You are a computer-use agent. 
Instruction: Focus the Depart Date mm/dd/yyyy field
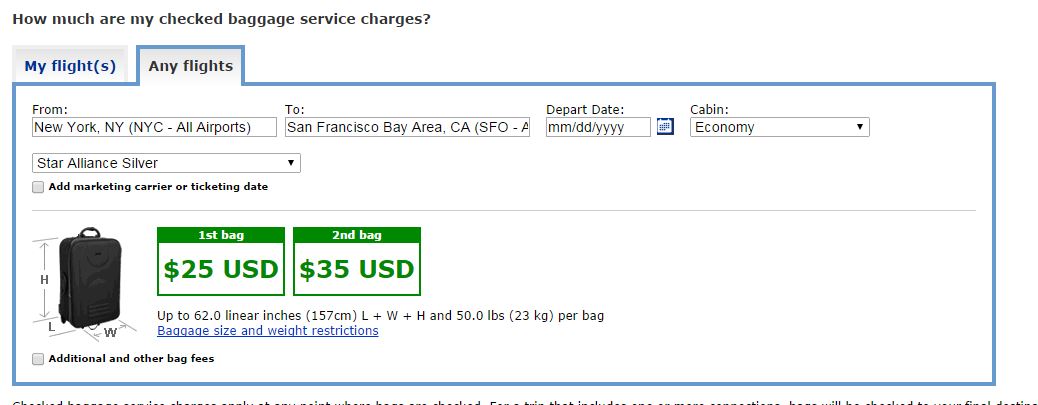[x=597, y=127]
